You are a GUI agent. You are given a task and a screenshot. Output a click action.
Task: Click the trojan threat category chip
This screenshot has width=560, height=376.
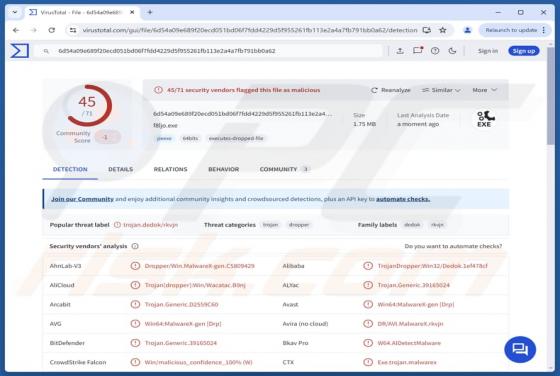click(270, 225)
